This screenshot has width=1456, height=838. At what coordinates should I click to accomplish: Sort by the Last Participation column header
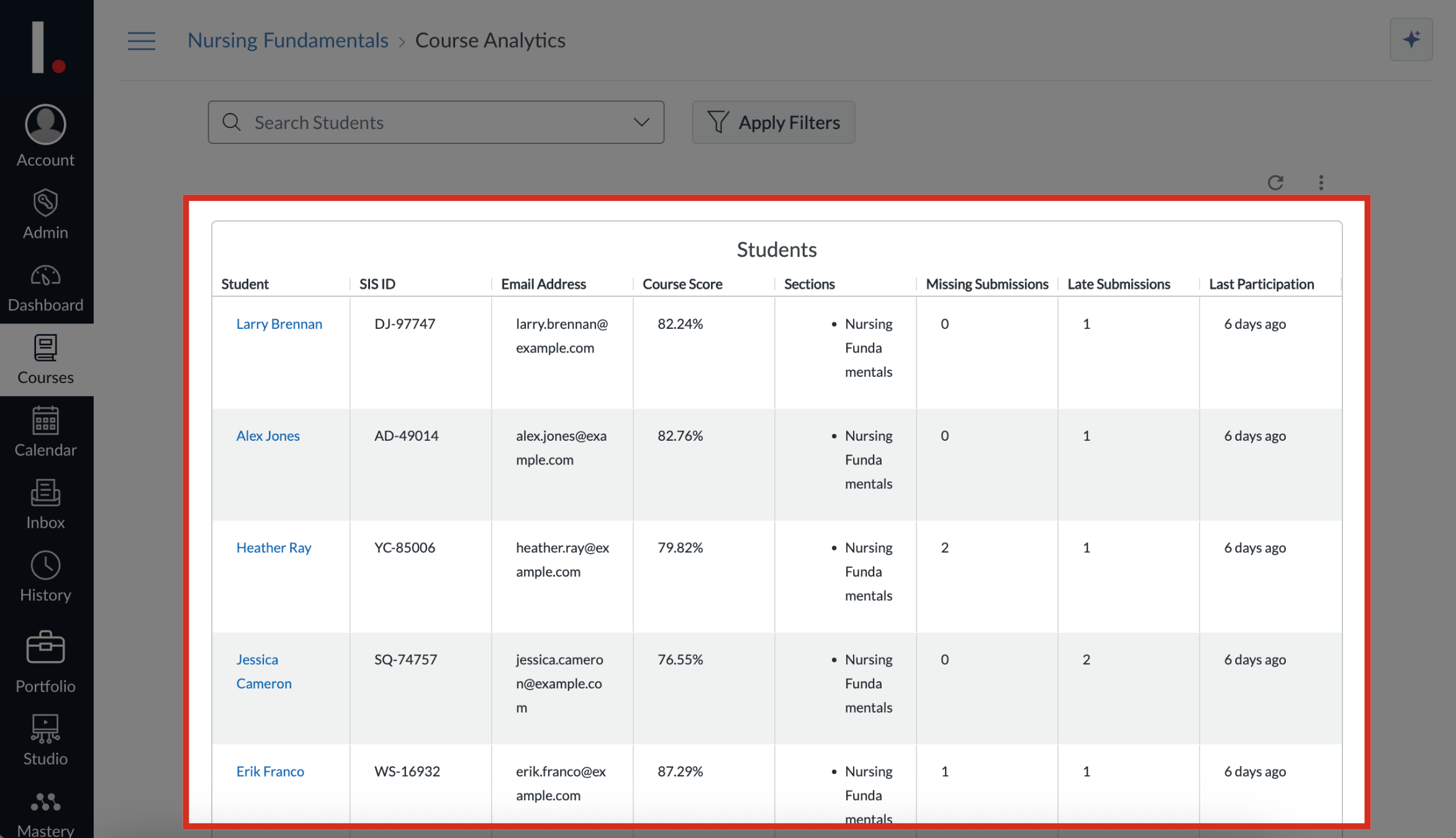click(x=1261, y=284)
